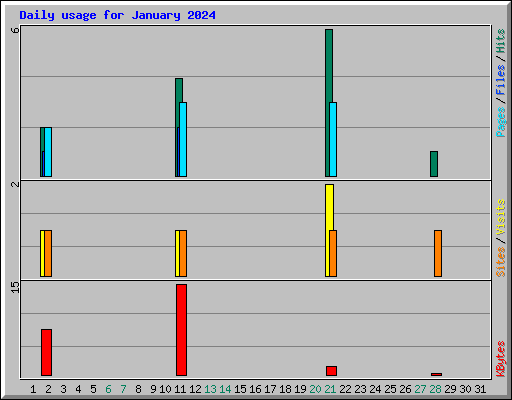Click the 'Sites' legend label
Viewport: 512px width, 400px height.
(501, 262)
